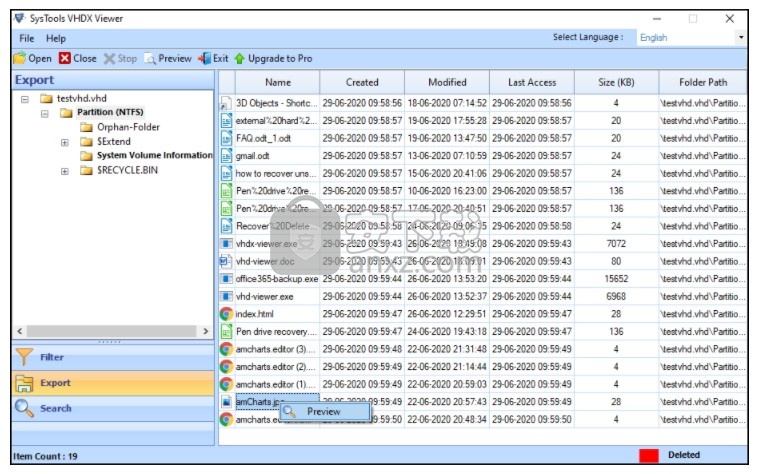
Task: Open the Filter panel
Action: click(x=113, y=357)
